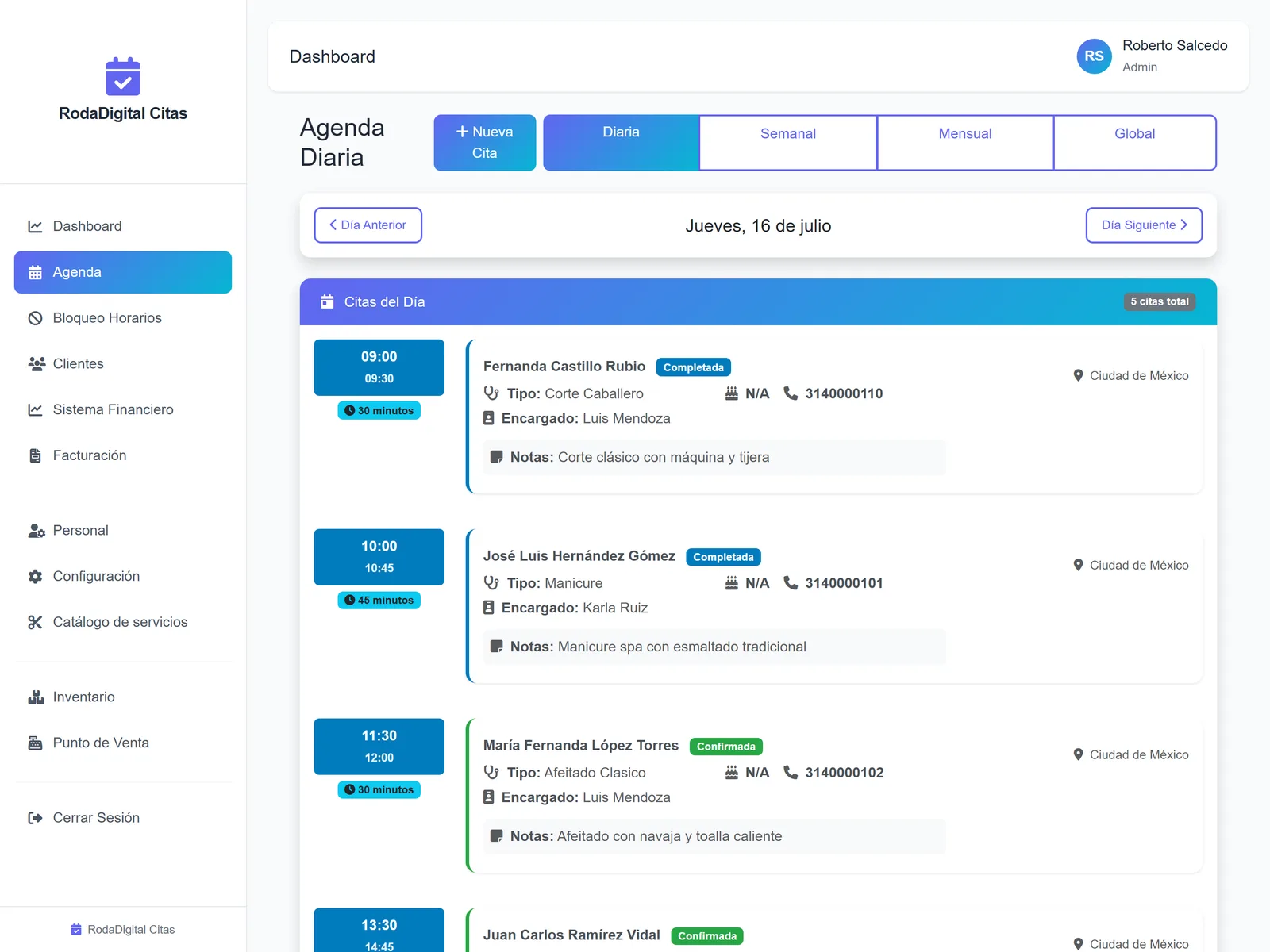The width and height of the screenshot is (1270, 952).
Task: Open Clientes section in sidebar
Action: [x=123, y=364]
